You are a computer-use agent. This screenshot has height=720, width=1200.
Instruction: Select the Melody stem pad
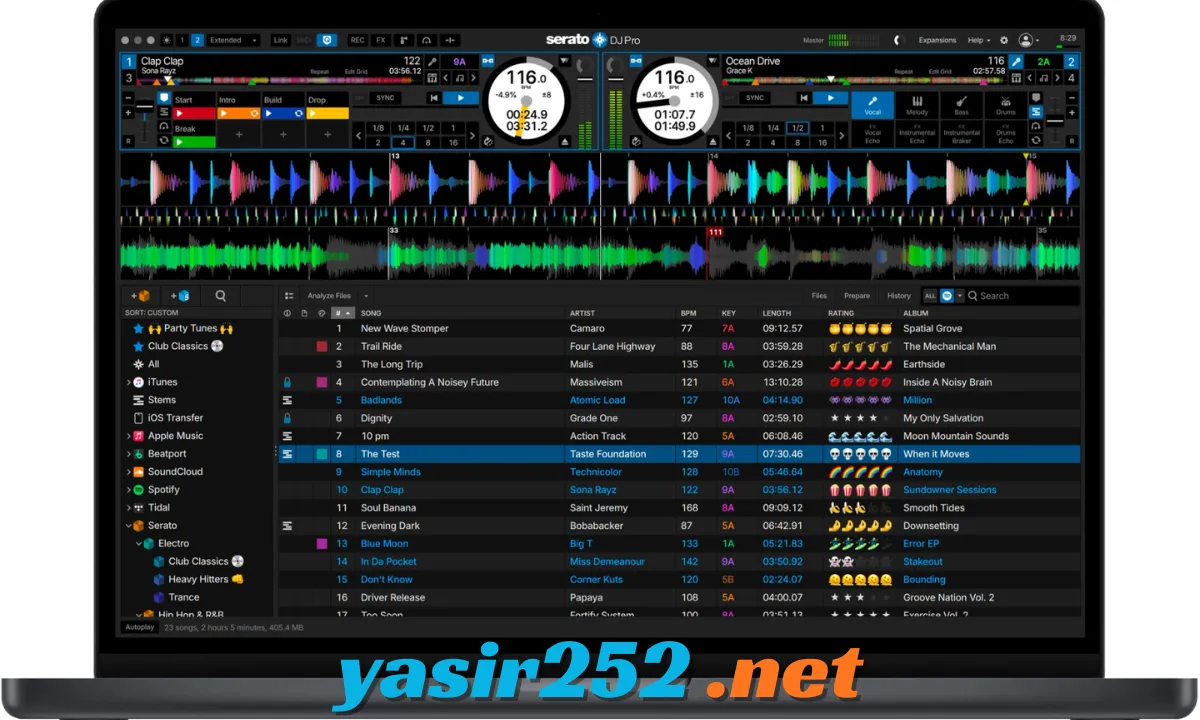(x=917, y=105)
